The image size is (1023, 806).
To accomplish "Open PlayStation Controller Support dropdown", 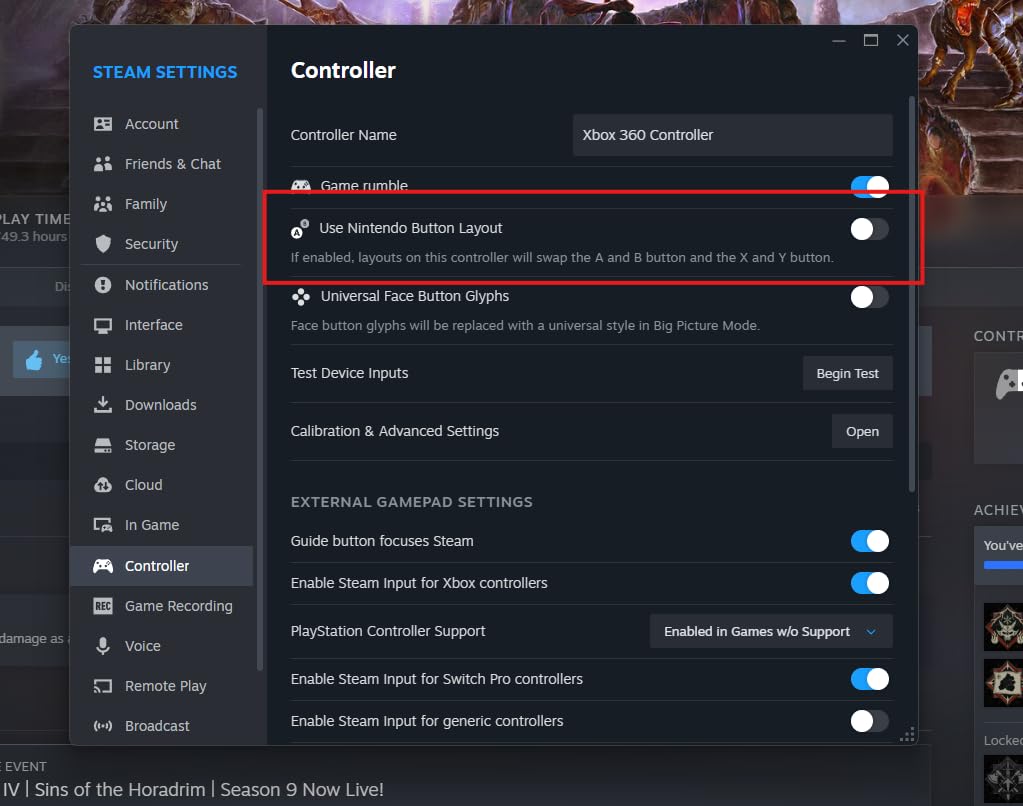I will (770, 632).
